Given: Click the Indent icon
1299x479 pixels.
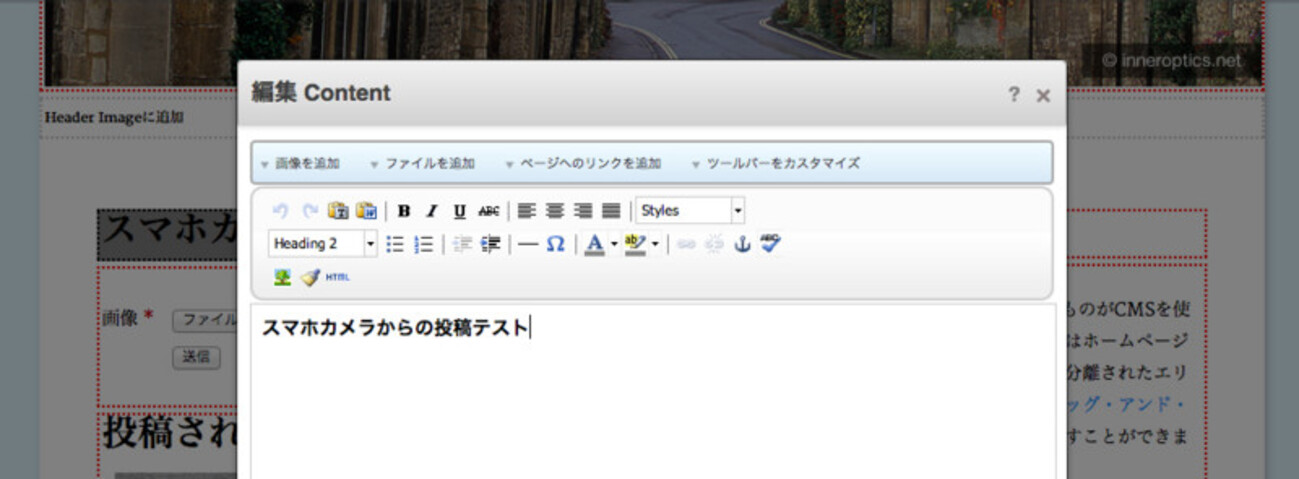Looking at the screenshot, I should coord(490,244).
